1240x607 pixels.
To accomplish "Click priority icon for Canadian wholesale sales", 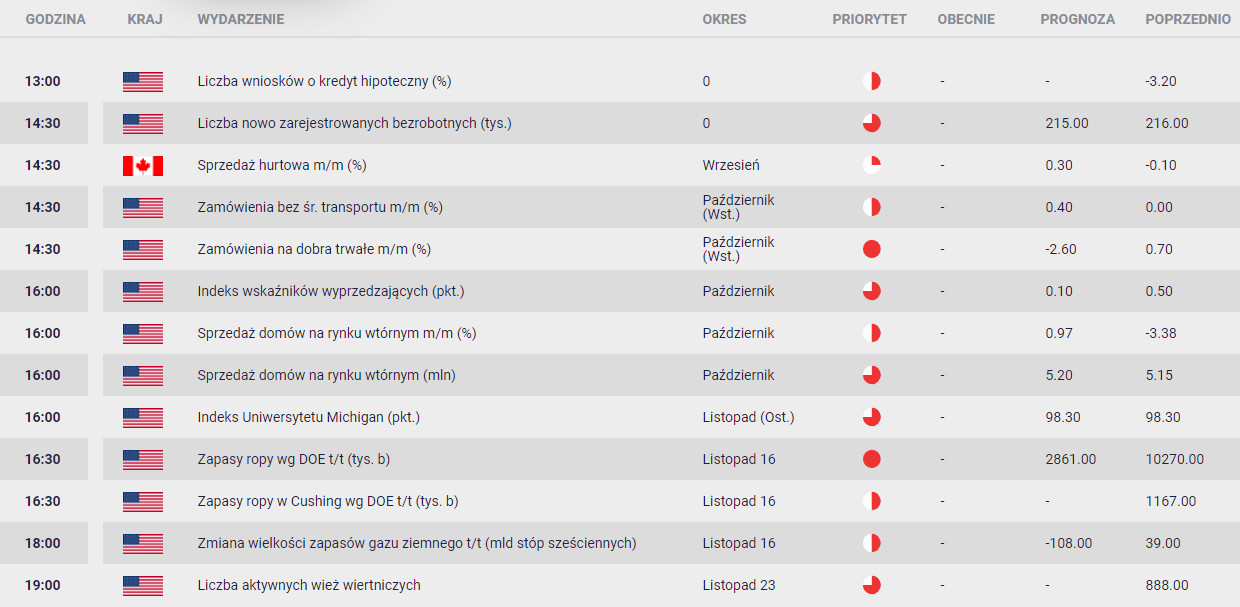I will tap(871, 165).
